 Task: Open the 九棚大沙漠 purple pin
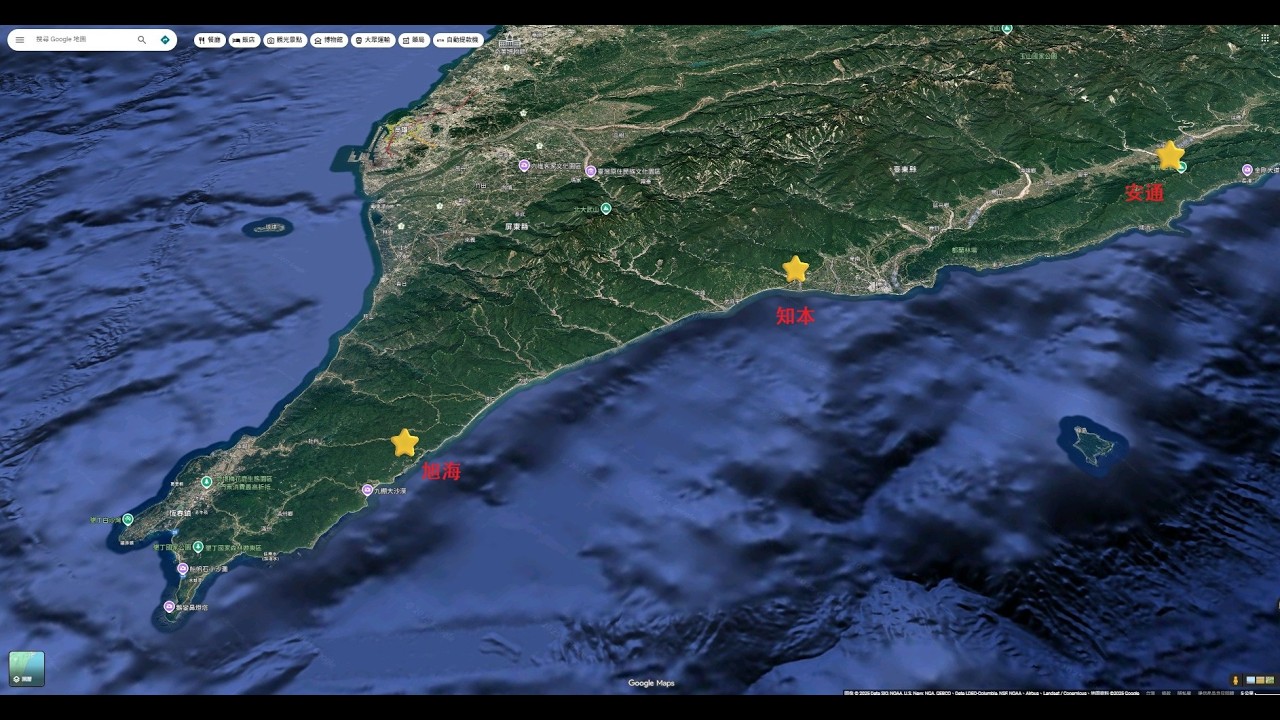[x=368, y=489]
